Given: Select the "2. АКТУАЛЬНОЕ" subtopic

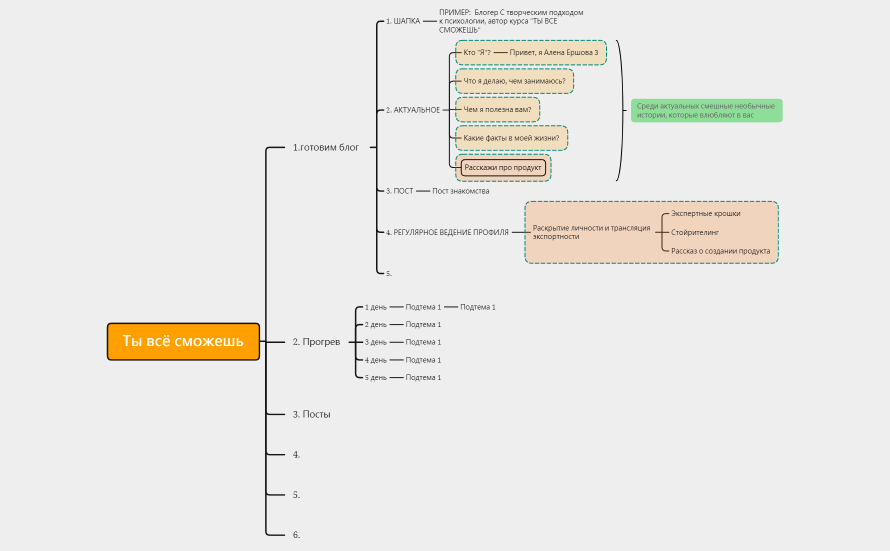Looking at the screenshot, I should (x=413, y=109).
